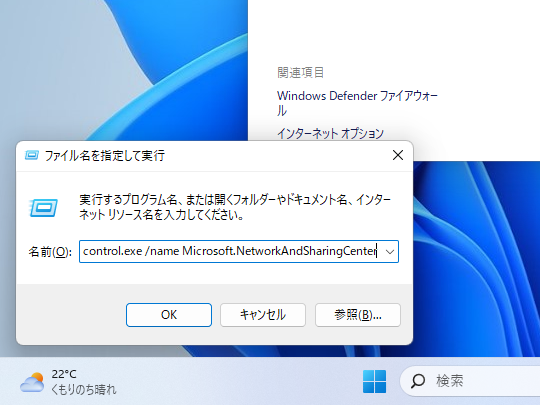
Task: Click the 関連項目 heading text
Action: point(301,73)
